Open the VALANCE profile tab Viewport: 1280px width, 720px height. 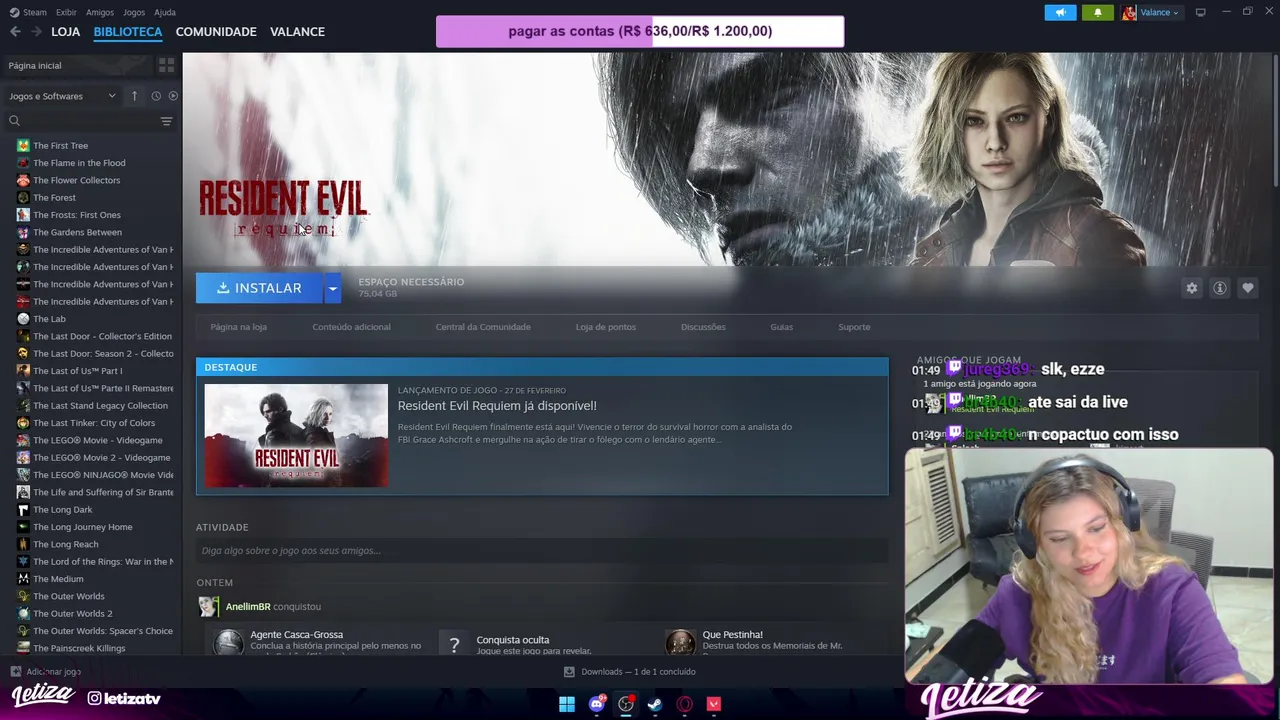[297, 32]
